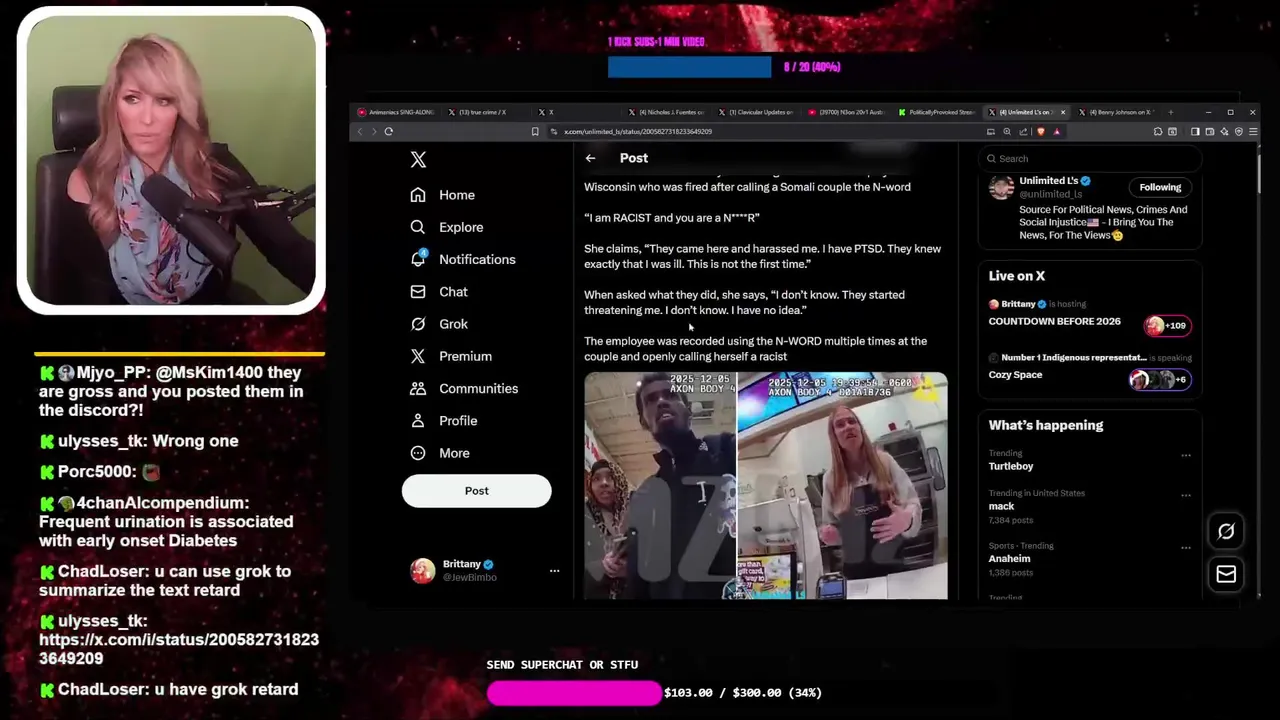The height and width of the screenshot is (720, 1280).
Task: Switch to the true crime / X tab
Action: tap(484, 112)
